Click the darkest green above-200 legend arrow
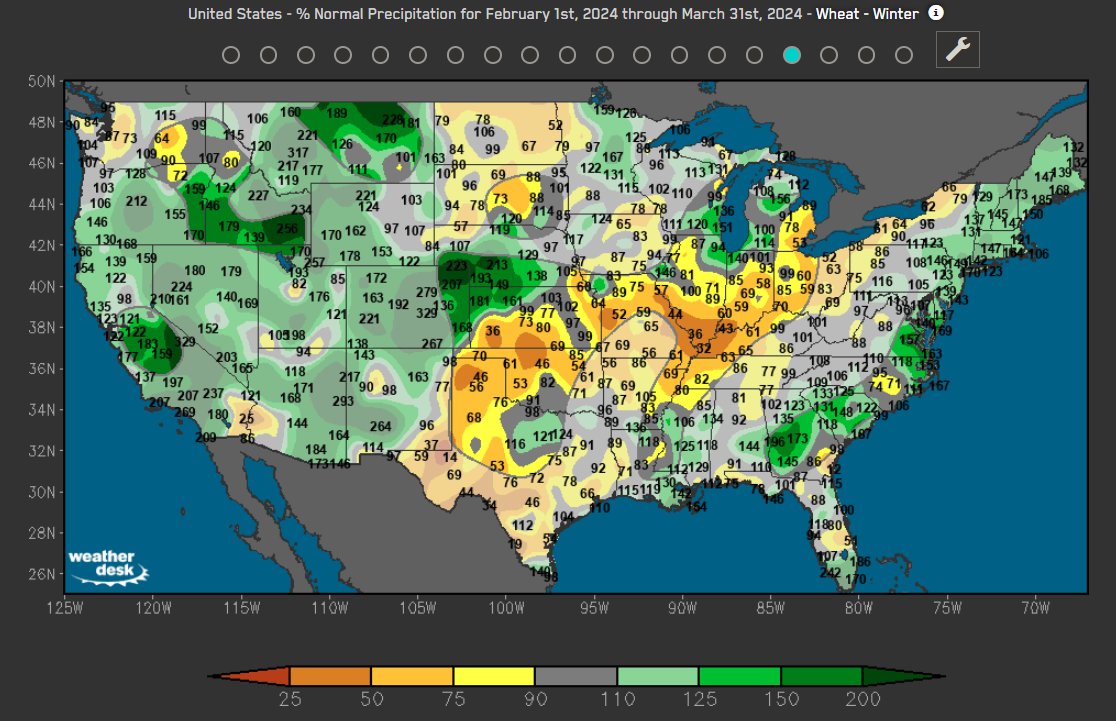Viewport: 1116px width, 721px height. pyautogui.click(x=904, y=676)
